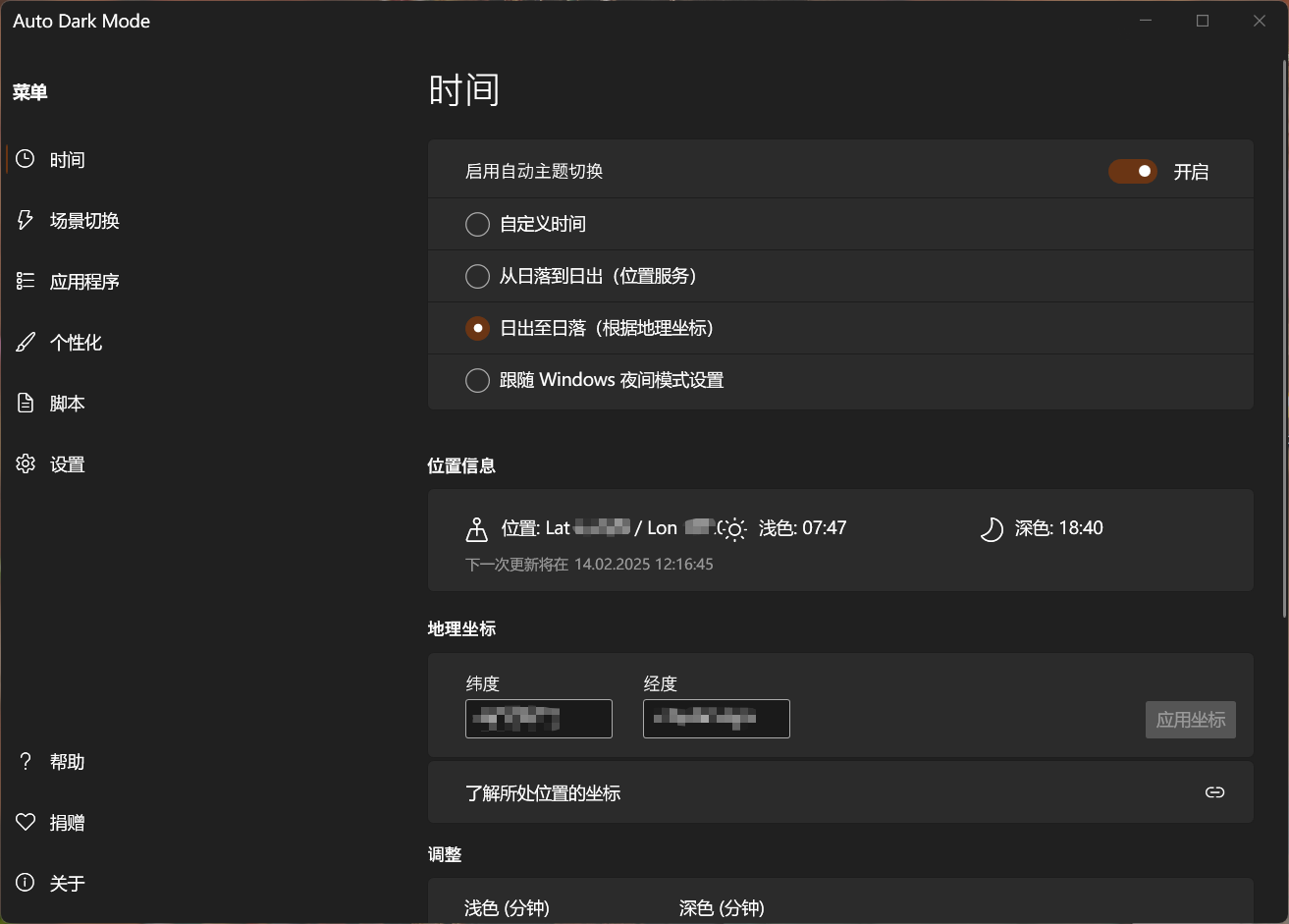The image size is (1289, 924).
Task: Turn off the 启用自动主题切换 switch
Action: (x=1133, y=172)
